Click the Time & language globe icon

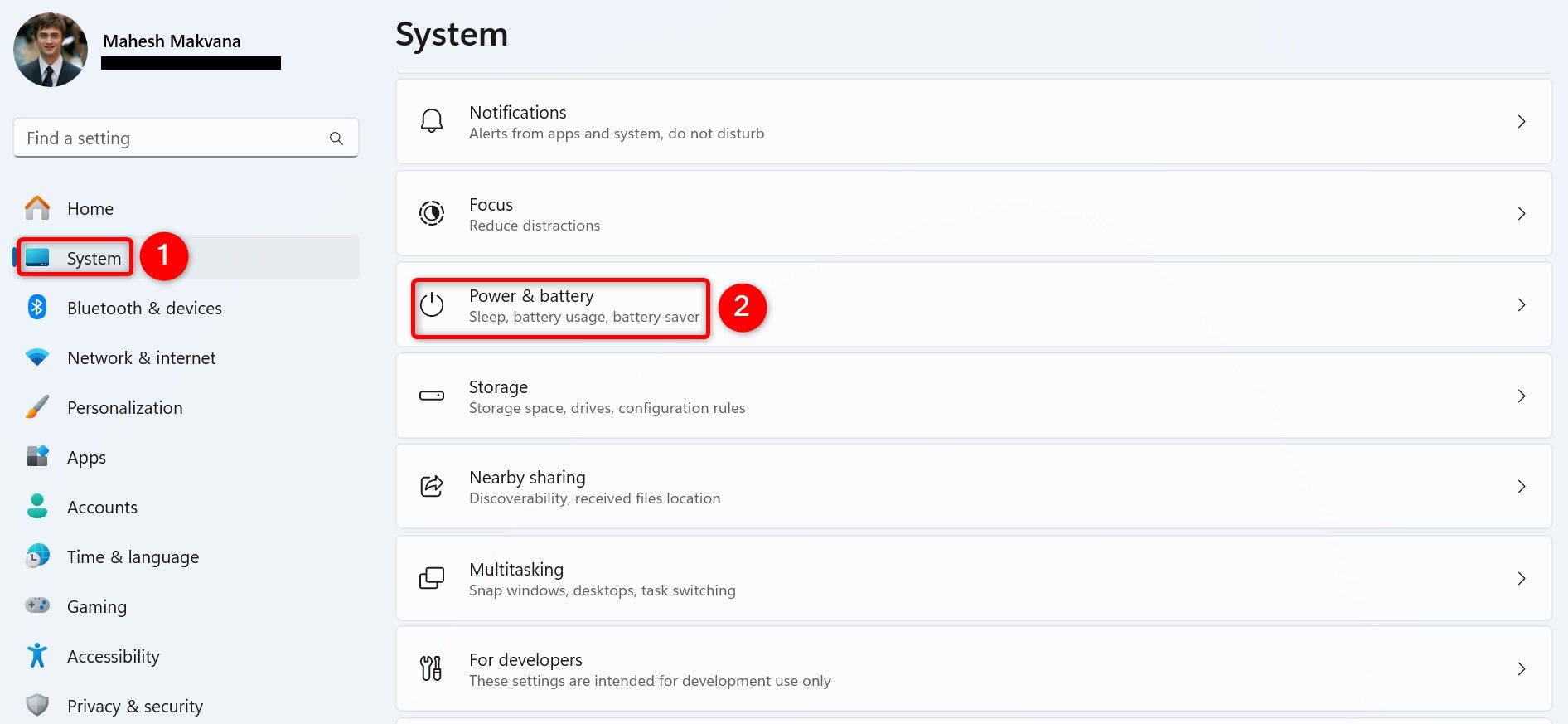coord(37,556)
